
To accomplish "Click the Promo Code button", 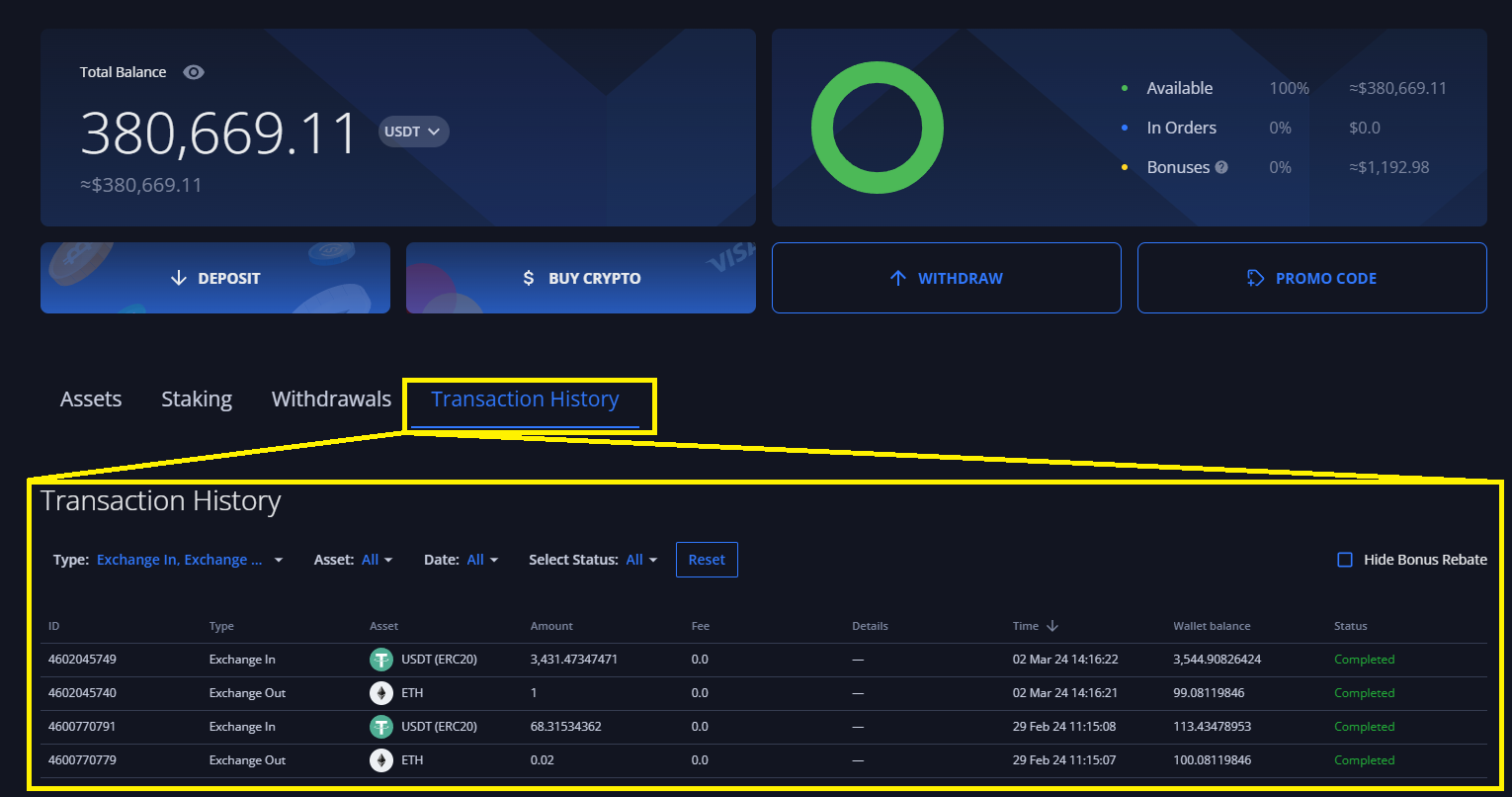I will [1311, 278].
